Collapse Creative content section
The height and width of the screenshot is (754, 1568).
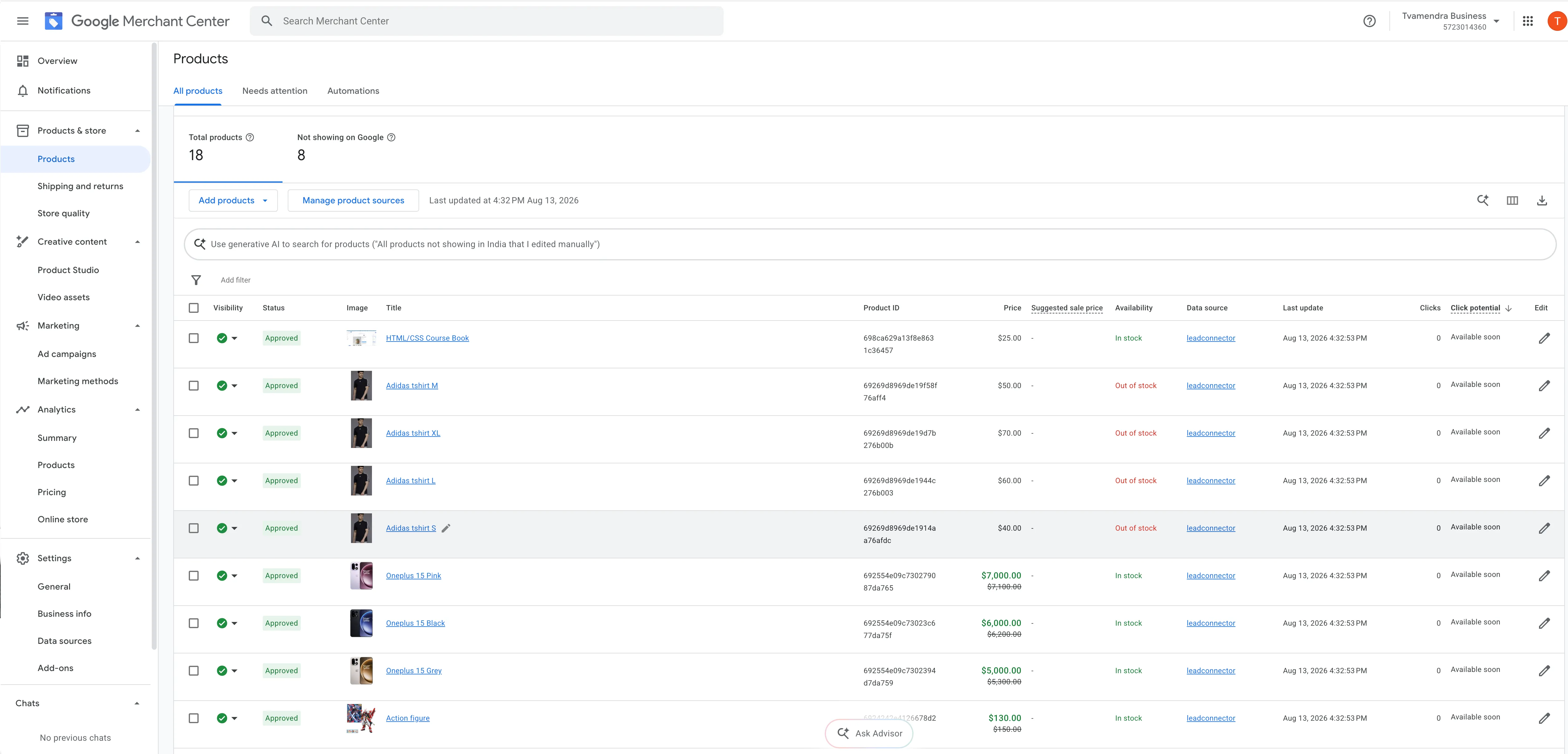(138, 242)
